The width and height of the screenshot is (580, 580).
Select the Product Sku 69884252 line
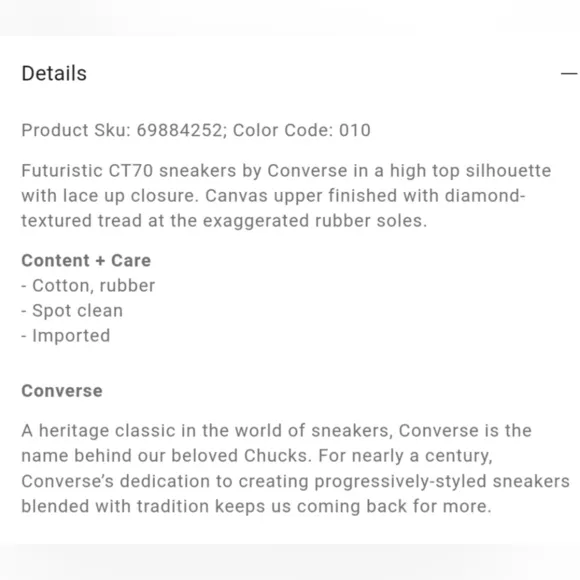(x=196, y=130)
